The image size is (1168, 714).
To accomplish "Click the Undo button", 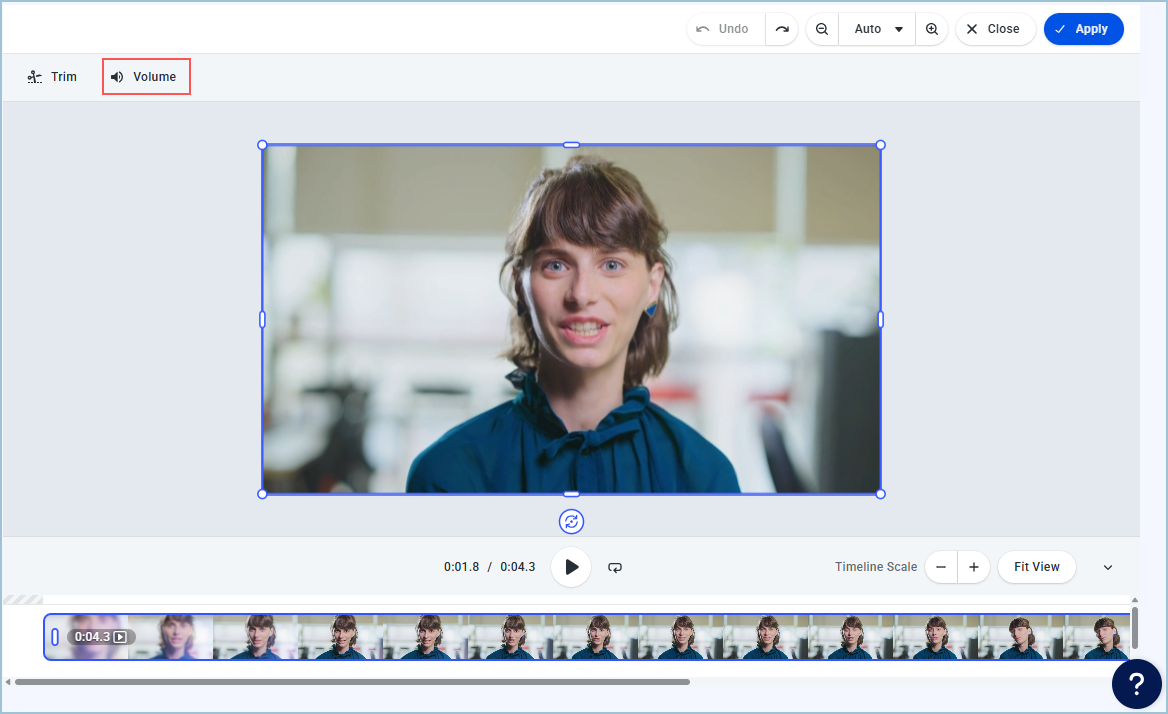I will [x=724, y=29].
